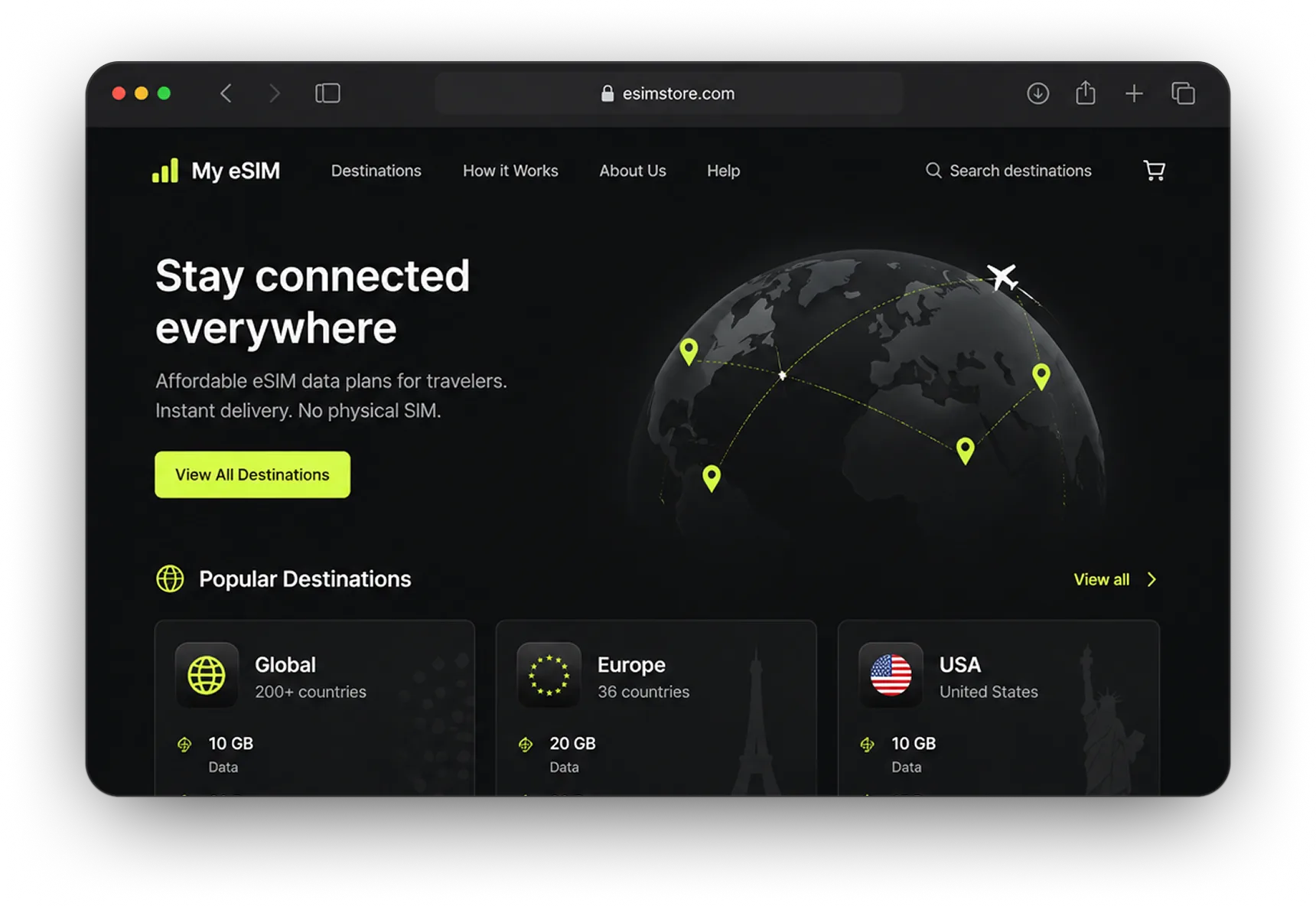Image resolution: width=1316 pixels, height=906 pixels.
Task: Click the share icon in browser toolbar
Action: click(x=1086, y=93)
